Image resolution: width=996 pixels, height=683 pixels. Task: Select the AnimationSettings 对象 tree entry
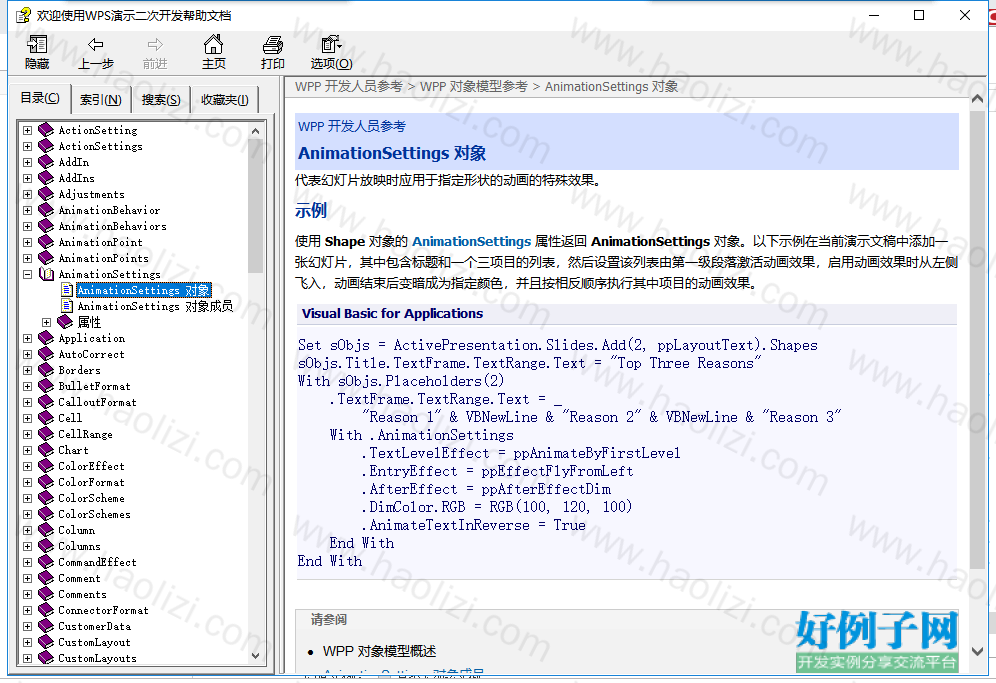coord(144,290)
